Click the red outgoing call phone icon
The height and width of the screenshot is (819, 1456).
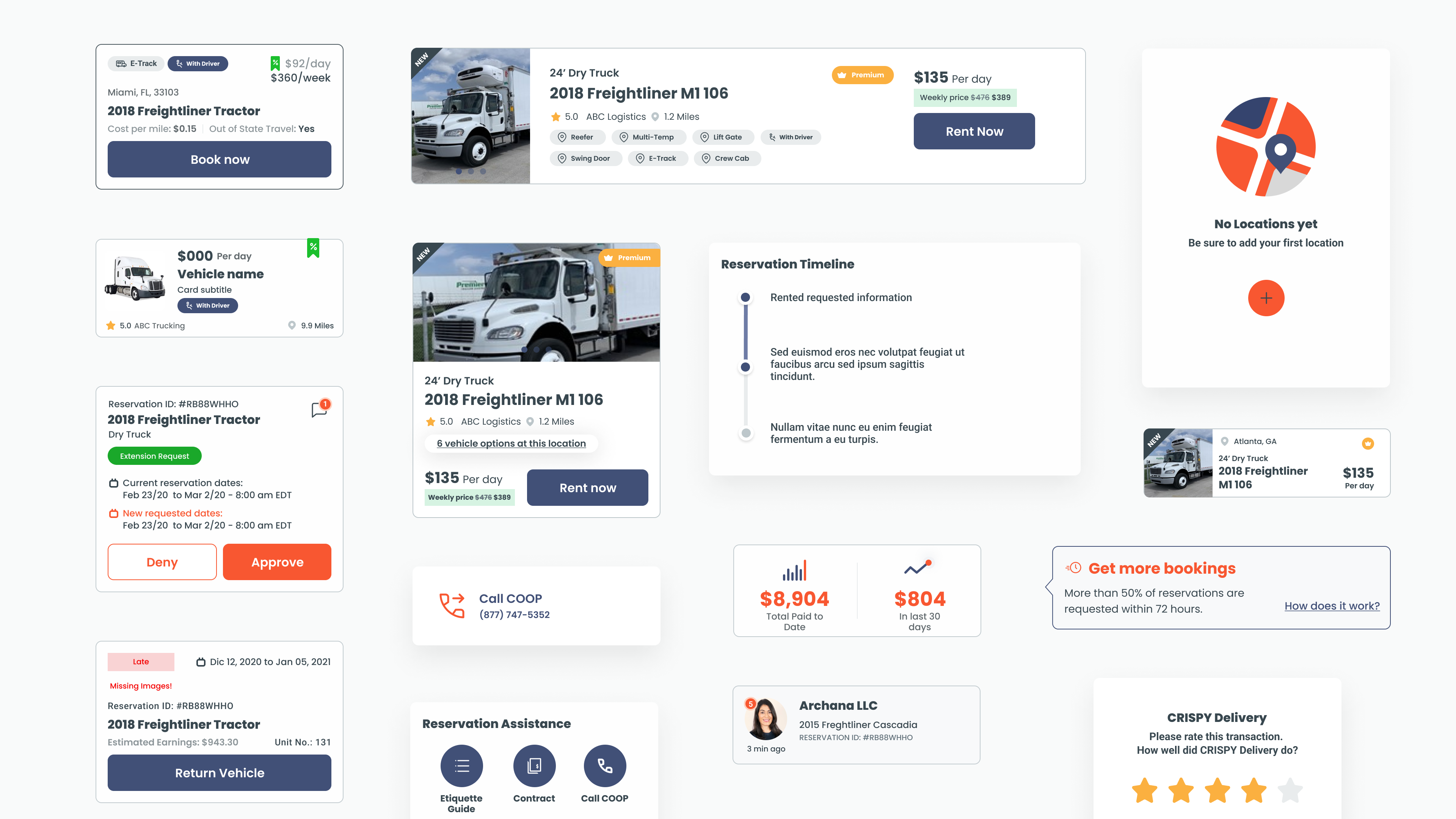point(452,606)
